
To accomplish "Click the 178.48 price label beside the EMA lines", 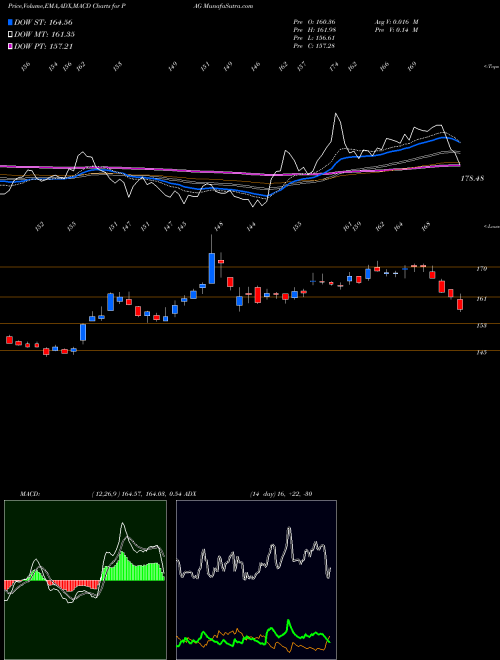I will pyautogui.click(x=472, y=178).
